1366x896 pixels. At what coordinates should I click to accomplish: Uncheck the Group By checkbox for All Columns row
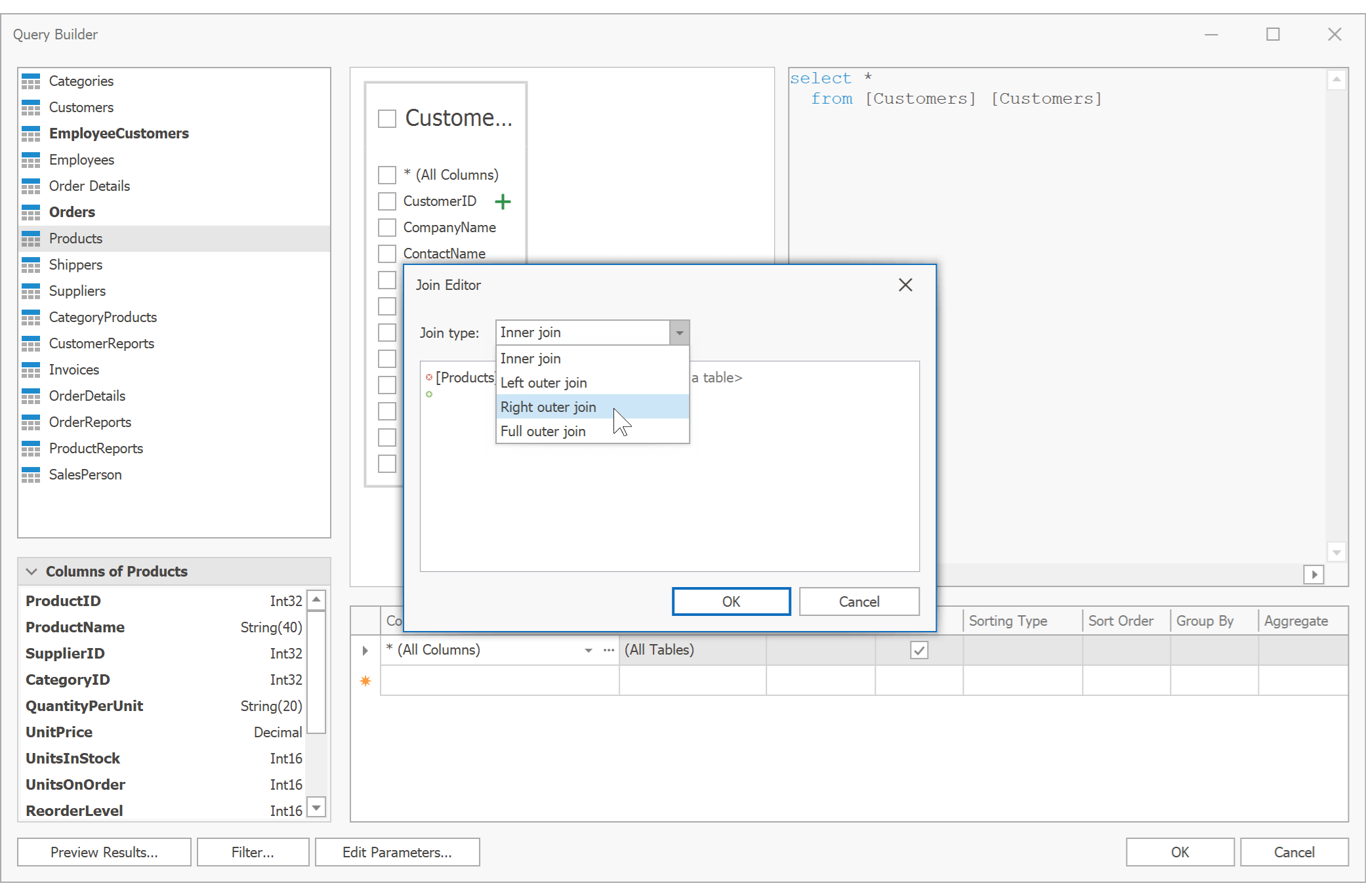point(919,649)
